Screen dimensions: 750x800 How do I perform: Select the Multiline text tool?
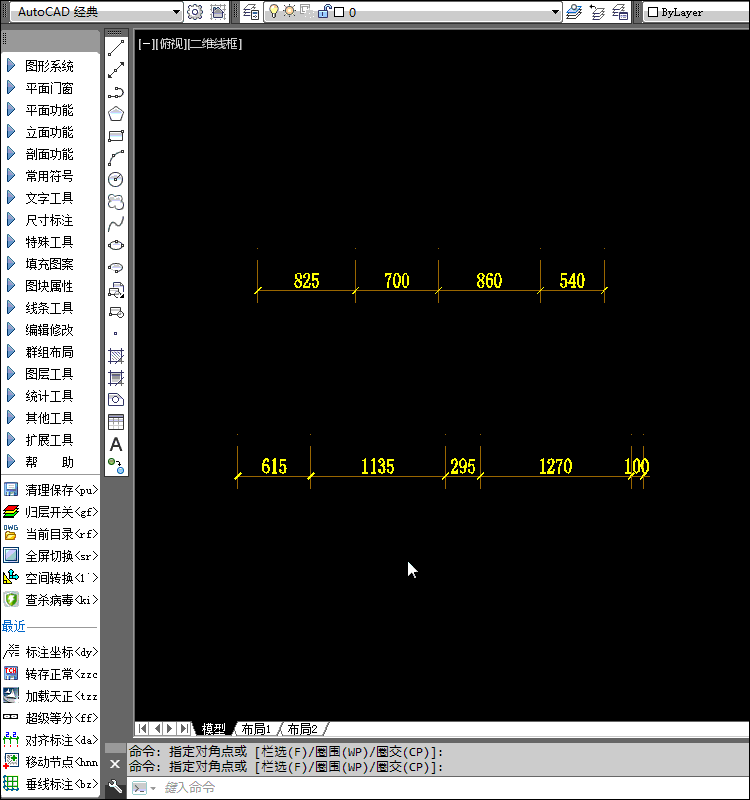[x=116, y=444]
